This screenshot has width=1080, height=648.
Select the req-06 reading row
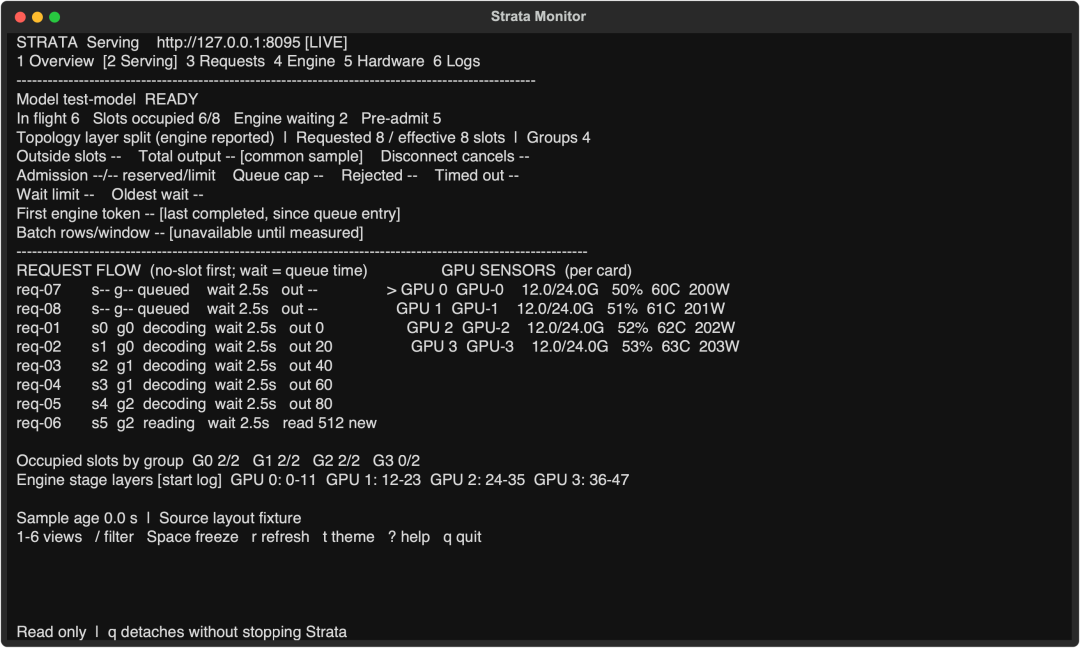(x=197, y=424)
